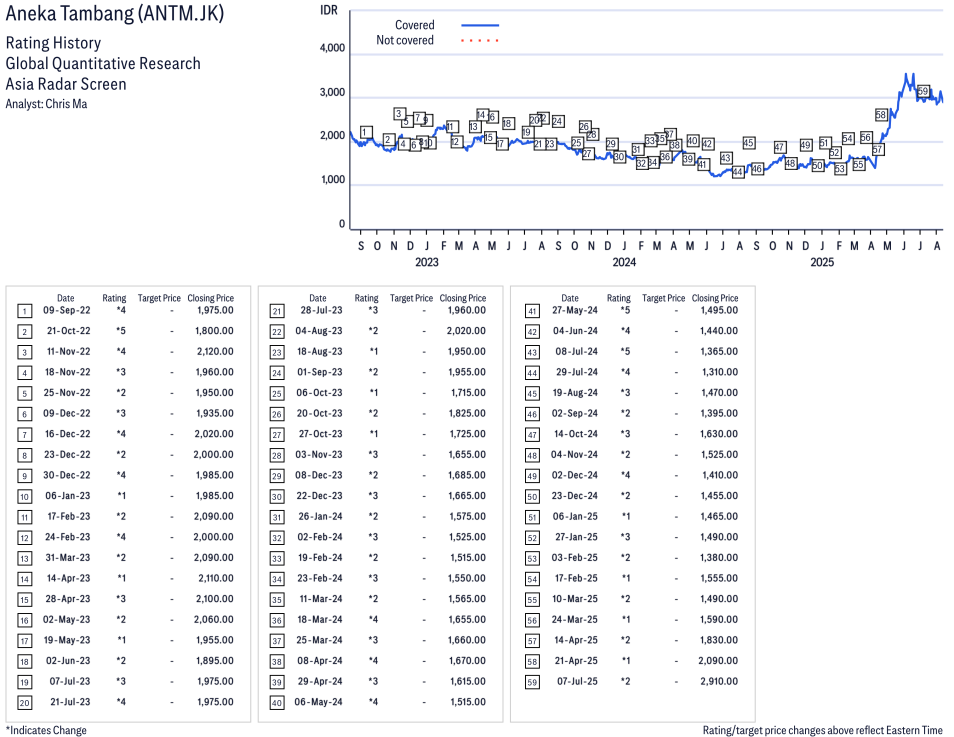
Task: Select the 29-Jul-24 date cell
Action: (x=577, y=372)
